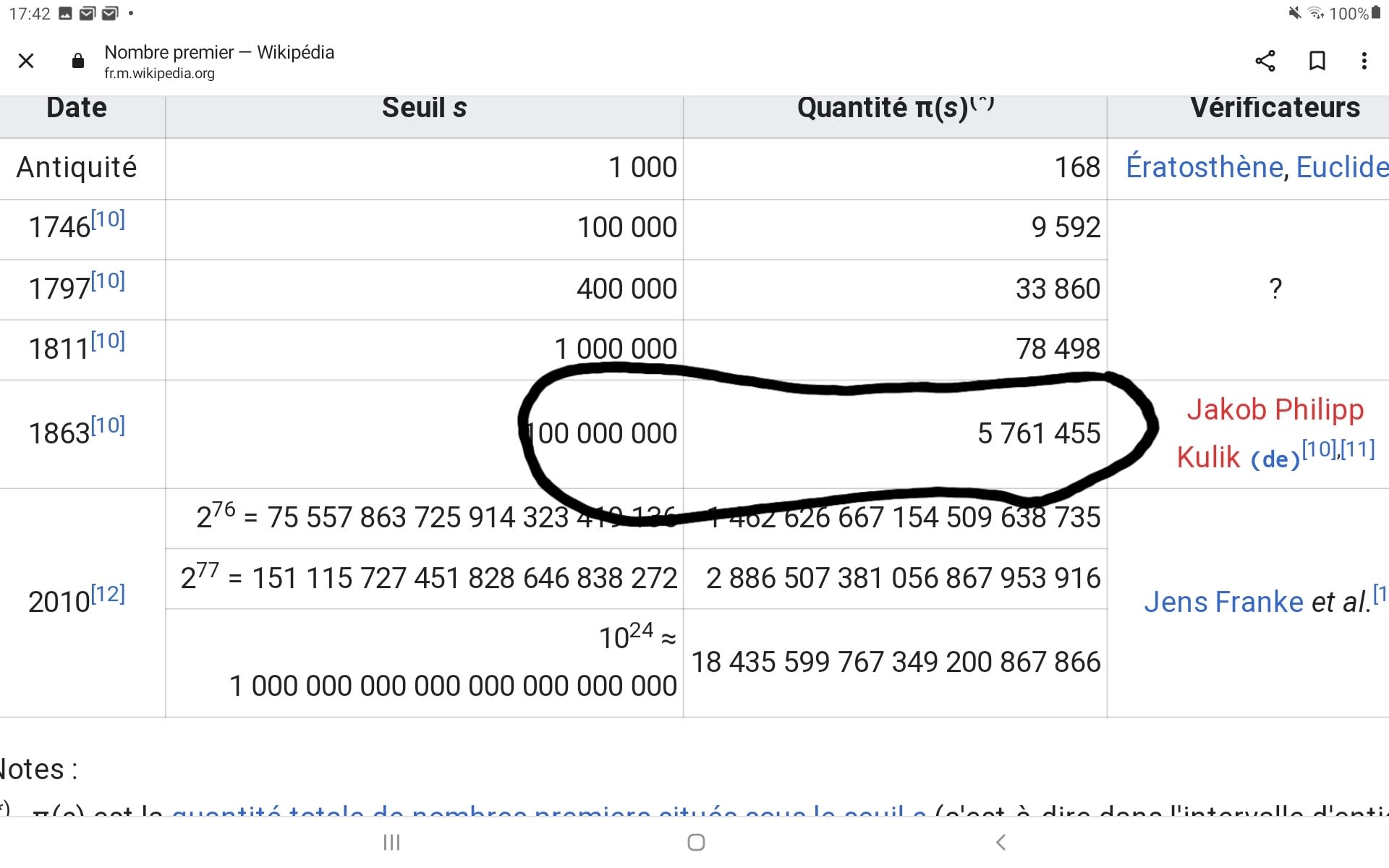Open the Ératosthène link
The width and height of the screenshot is (1389, 868).
(1204, 167)
